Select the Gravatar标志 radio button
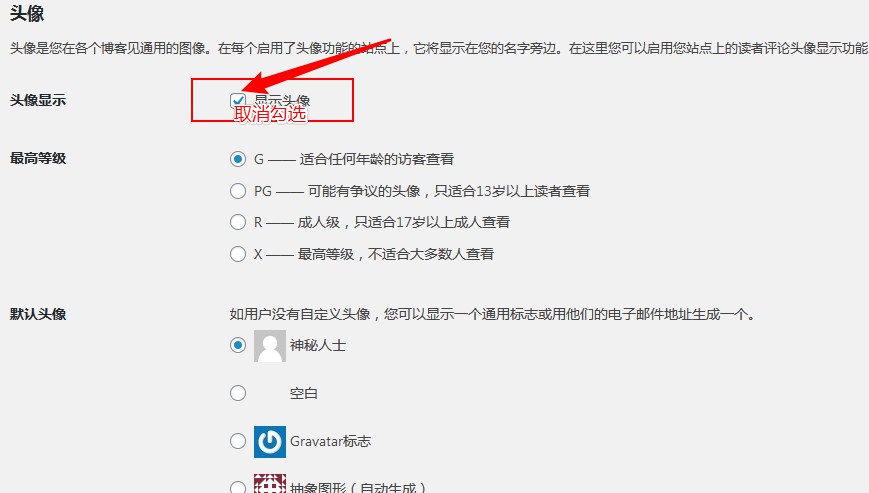Screen dimensions: 869x493 click(238, 441)
